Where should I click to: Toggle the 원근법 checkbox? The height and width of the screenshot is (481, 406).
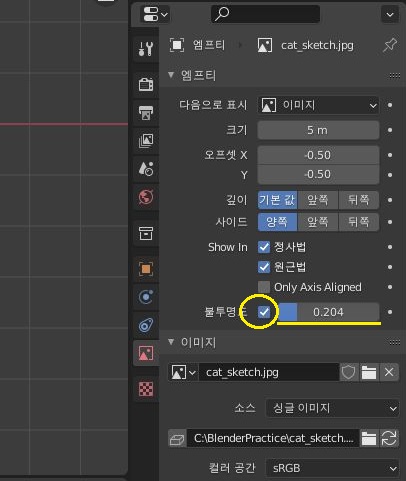[x=264, y=267]
